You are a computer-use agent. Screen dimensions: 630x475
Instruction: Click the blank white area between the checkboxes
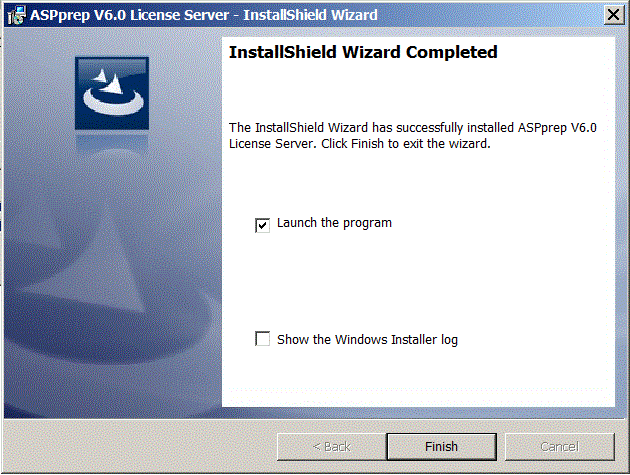coord(418,281)
